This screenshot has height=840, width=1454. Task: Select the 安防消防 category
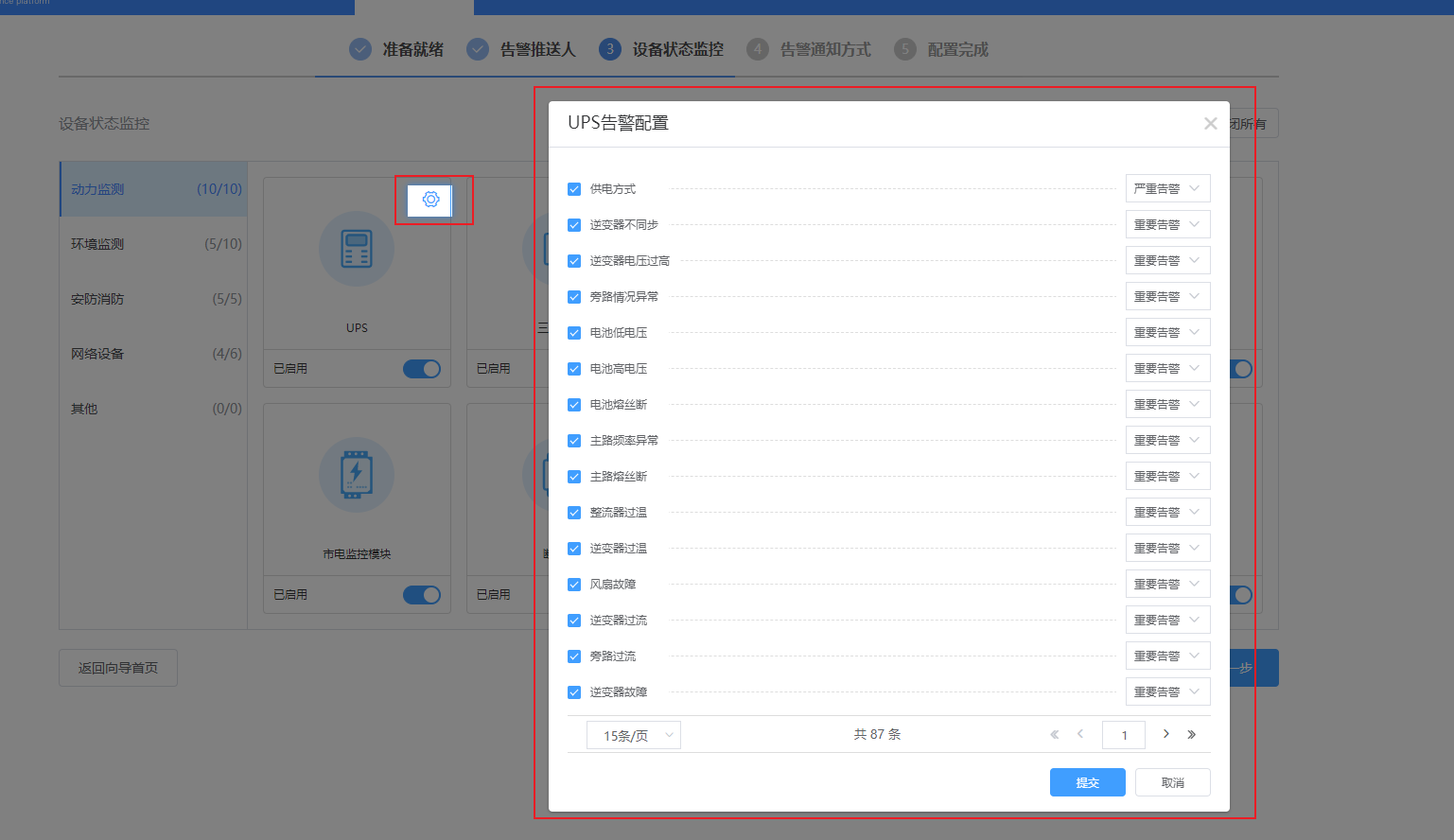[154, 299]
